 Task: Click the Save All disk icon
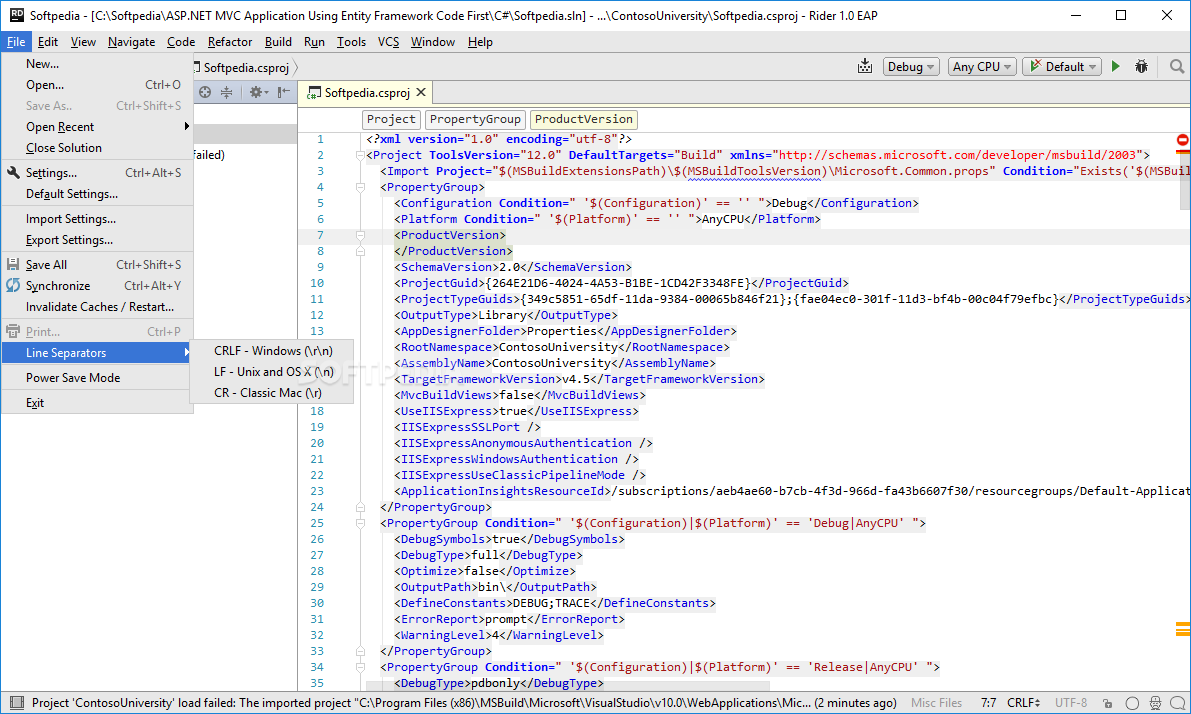[x=13, y=264]
